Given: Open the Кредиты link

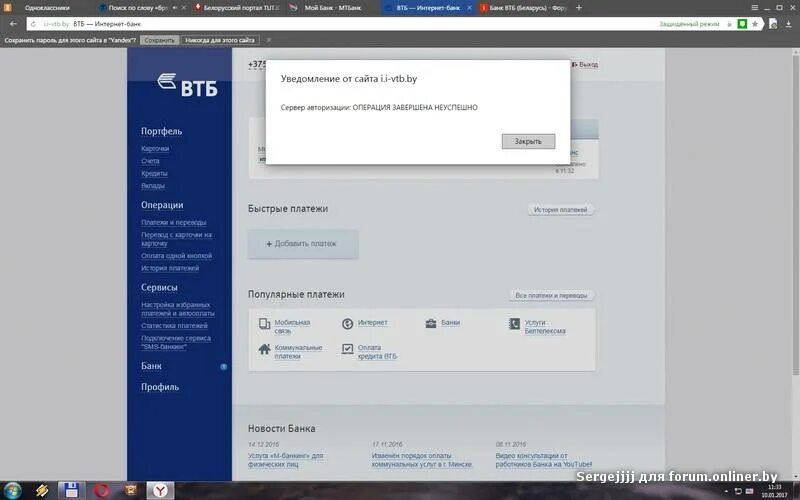Looking at the screenshot, I should pos(154,173).
